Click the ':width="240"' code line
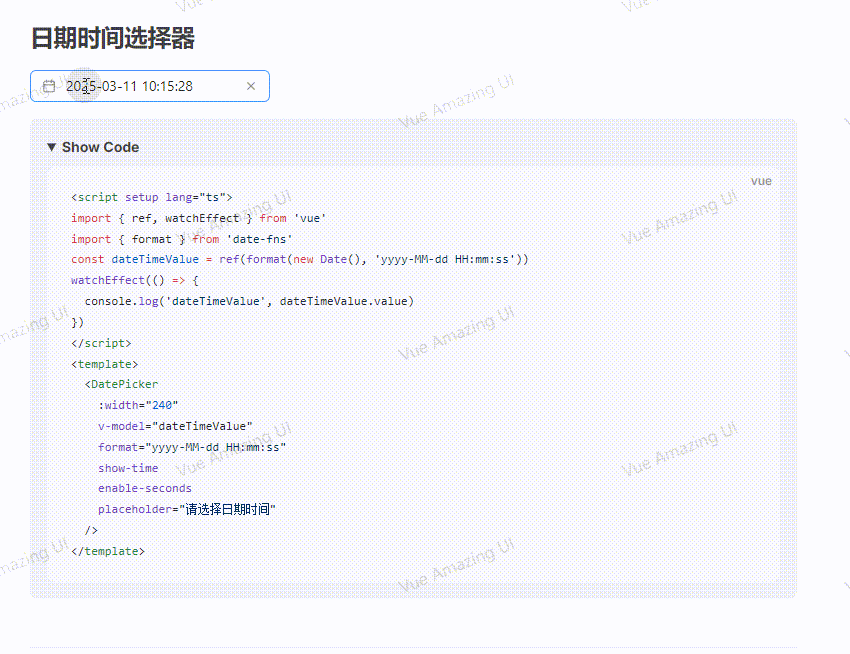Screen dimensions: 850x654 tap(138, 405)
